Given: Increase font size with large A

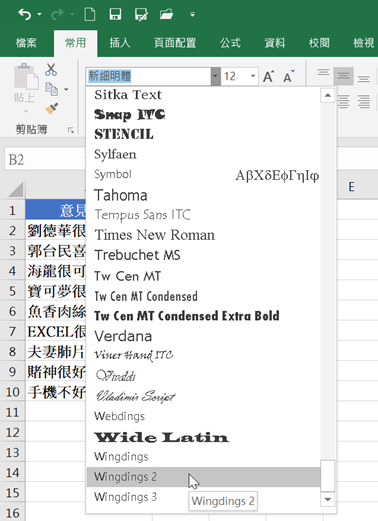Looking at the screenshot, I should click(x=269, y=76).
